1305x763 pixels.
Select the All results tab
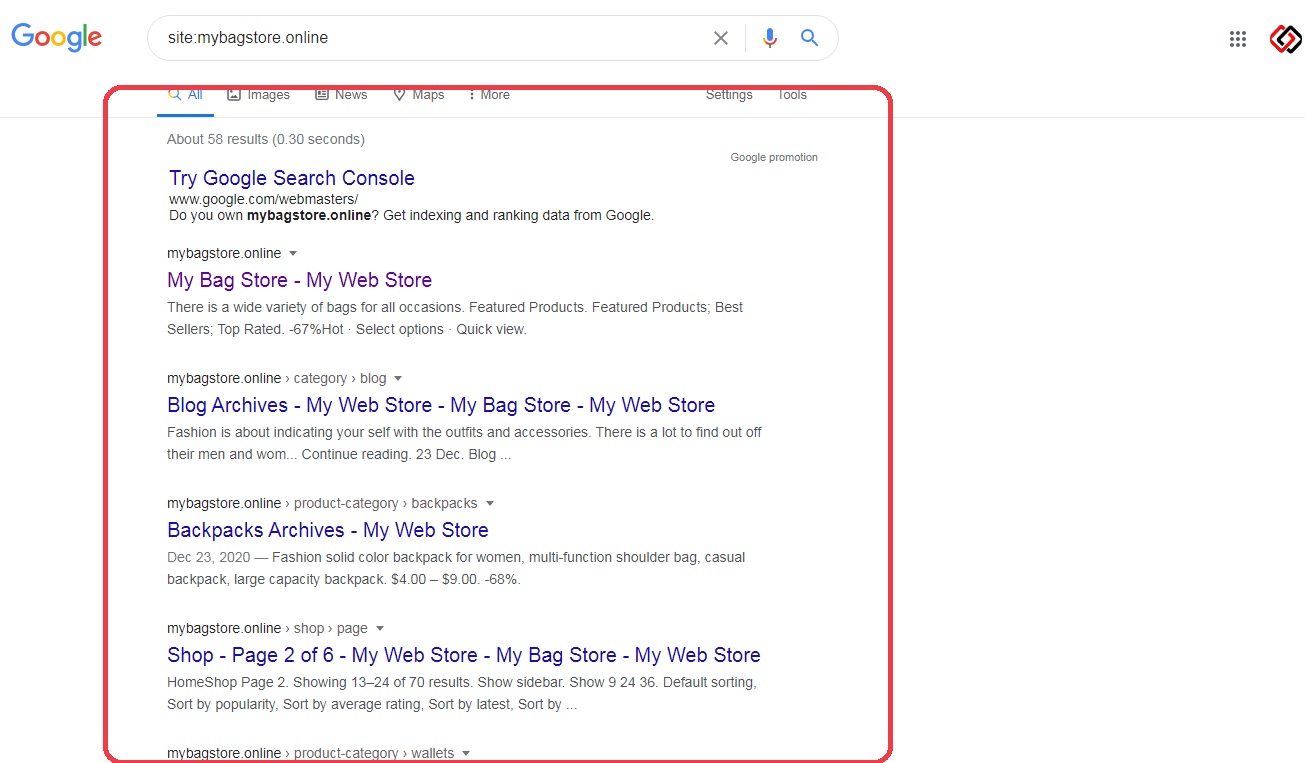[185, 95]
